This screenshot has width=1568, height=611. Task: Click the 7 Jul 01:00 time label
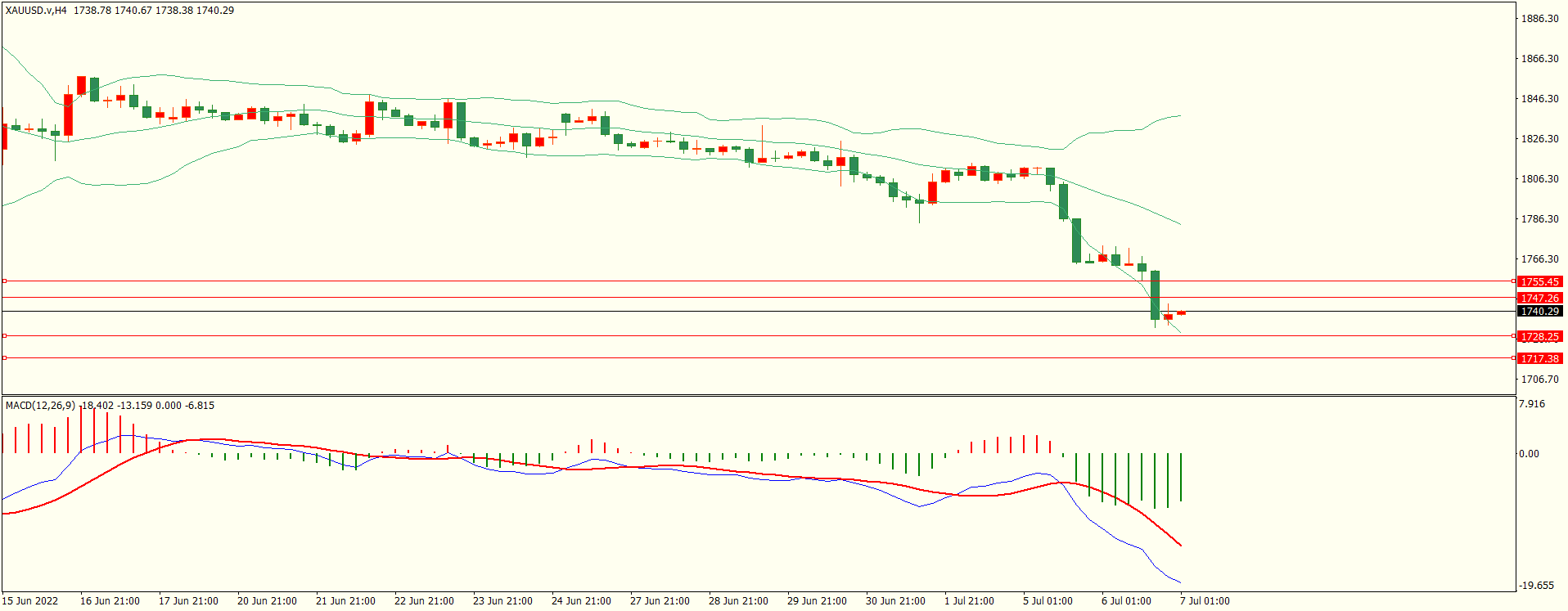[1205, 601]
